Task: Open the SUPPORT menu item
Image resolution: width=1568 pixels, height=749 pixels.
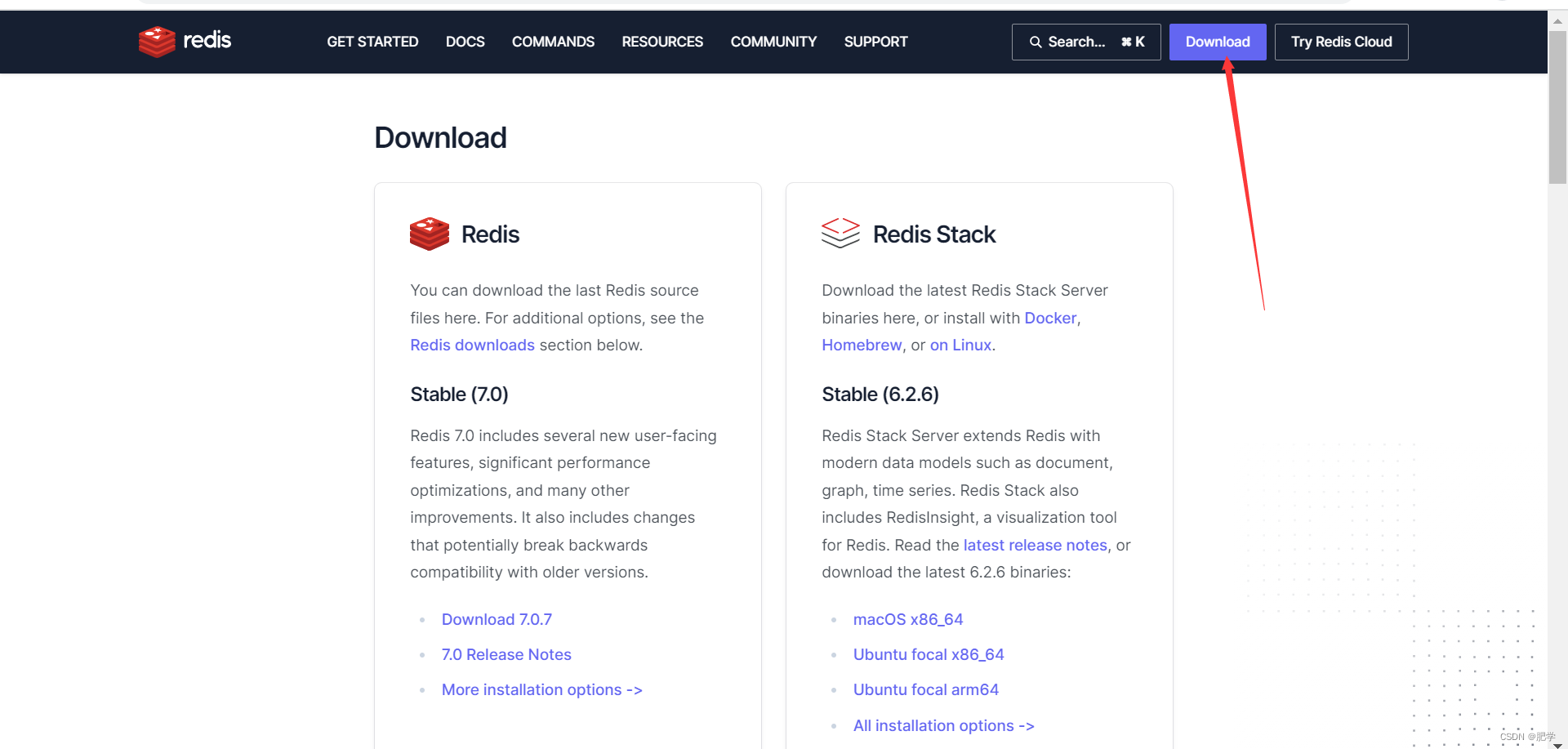Action: point(875,42)
